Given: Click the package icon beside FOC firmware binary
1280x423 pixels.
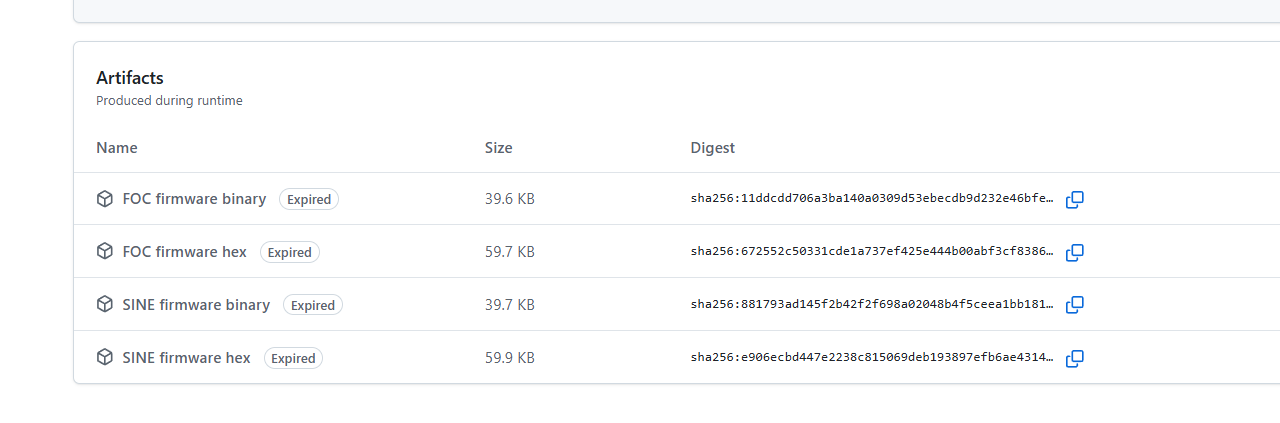Looking at the screenshot, I should 105,199.
